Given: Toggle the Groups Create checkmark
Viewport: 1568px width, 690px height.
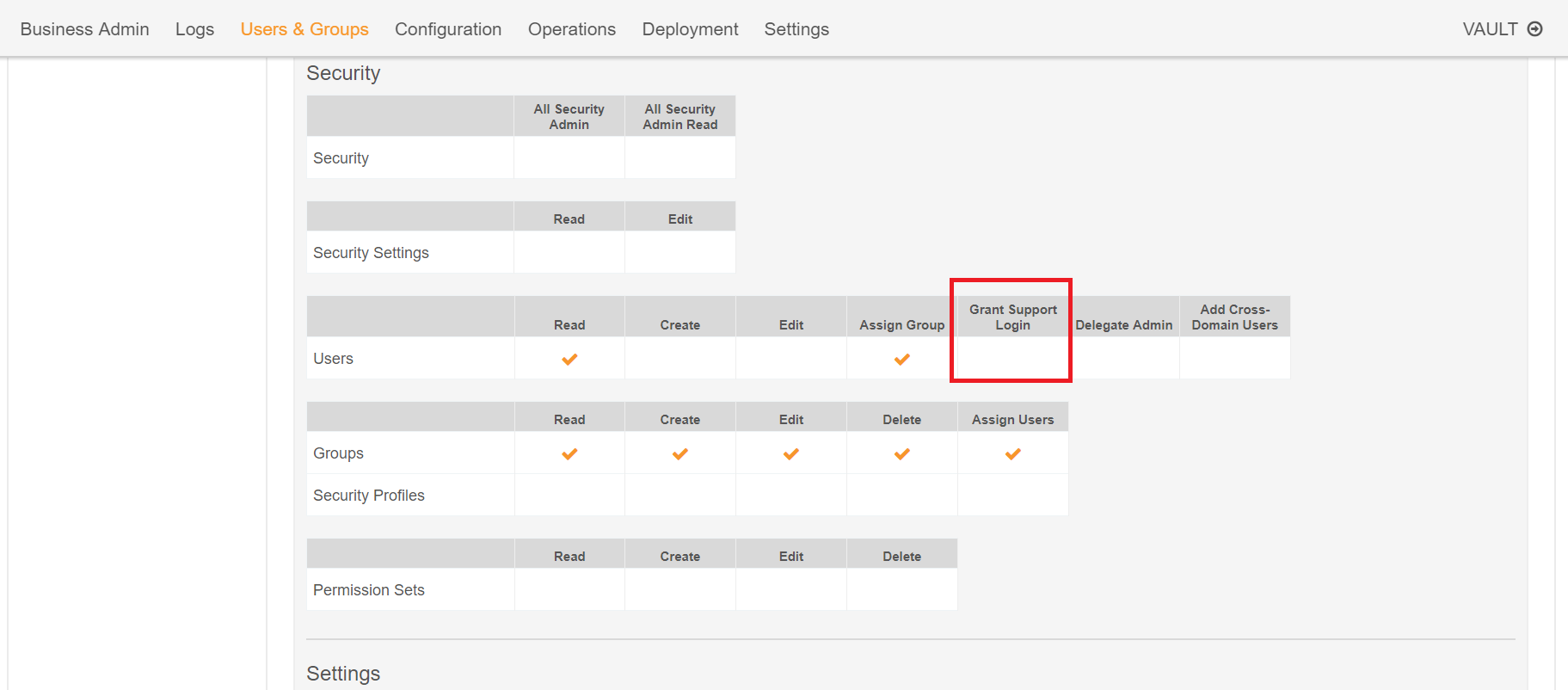Looking at the screenshot, I should [679, 453].
